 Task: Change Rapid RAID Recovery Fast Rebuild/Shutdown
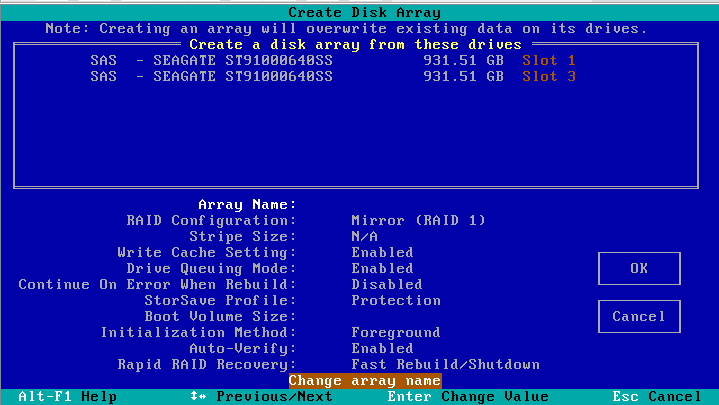click(445, 364)
